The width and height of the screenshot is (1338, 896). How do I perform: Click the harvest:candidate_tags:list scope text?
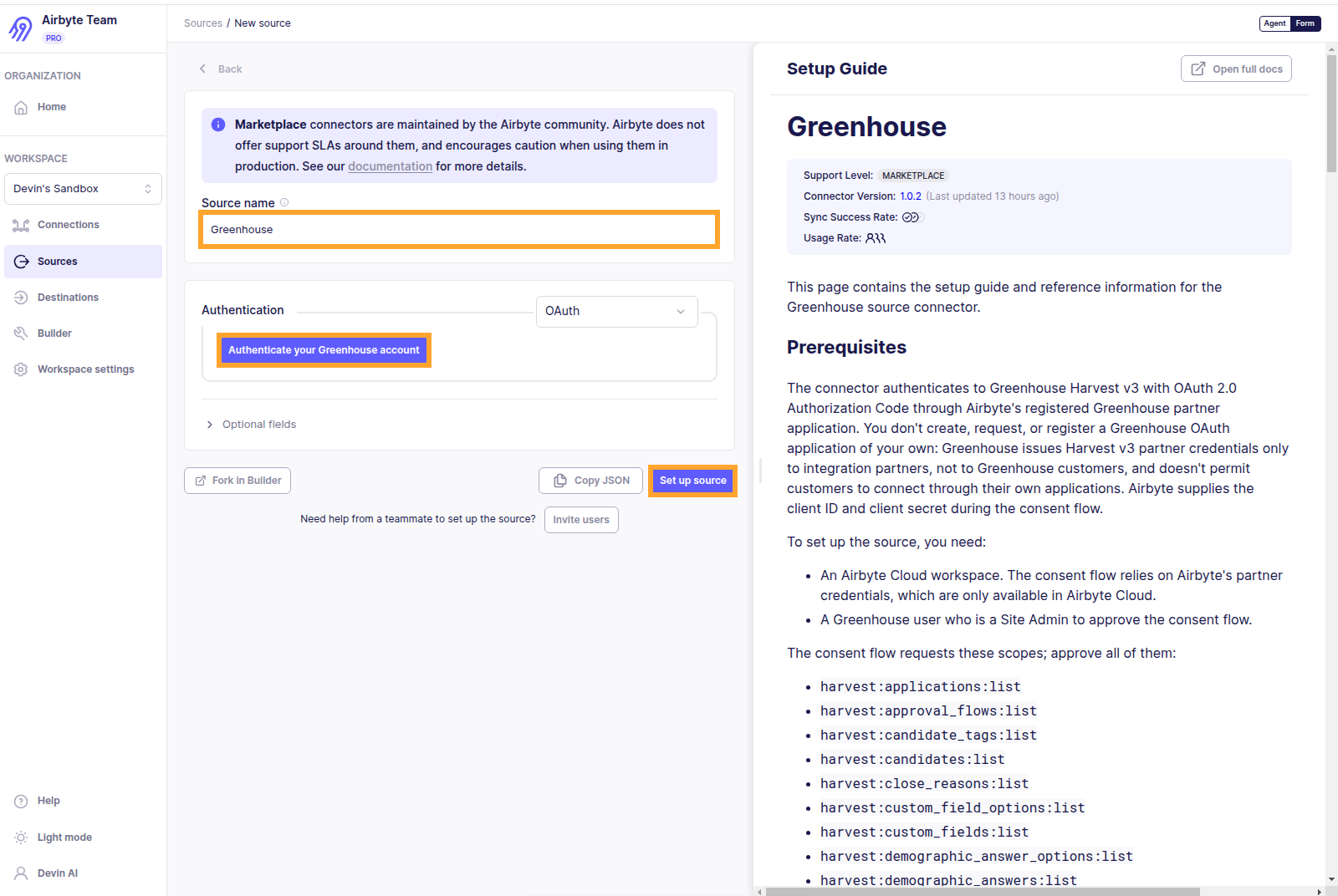coord(928,736)
